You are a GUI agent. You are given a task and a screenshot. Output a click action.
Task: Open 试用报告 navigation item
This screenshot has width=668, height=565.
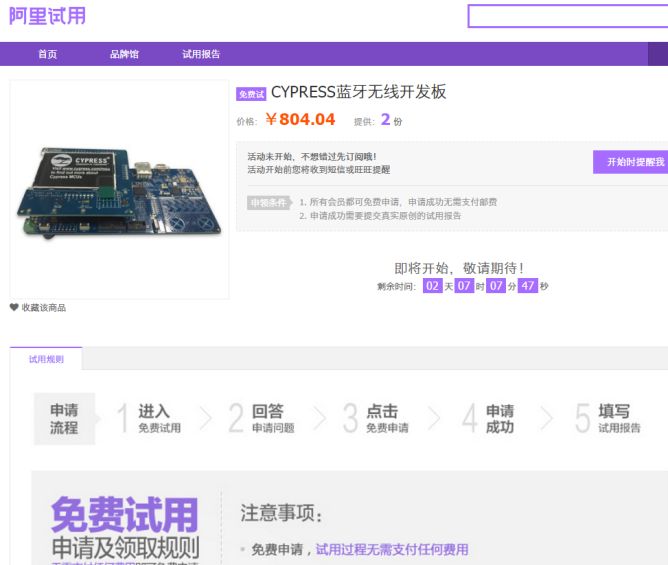tap(201, 54)
